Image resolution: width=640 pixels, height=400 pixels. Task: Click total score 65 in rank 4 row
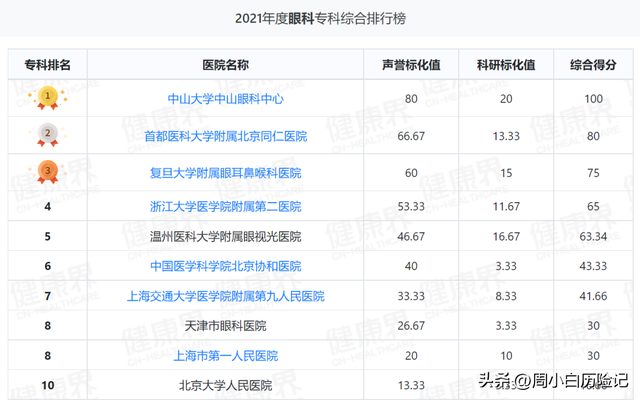[x=593, y=207]
